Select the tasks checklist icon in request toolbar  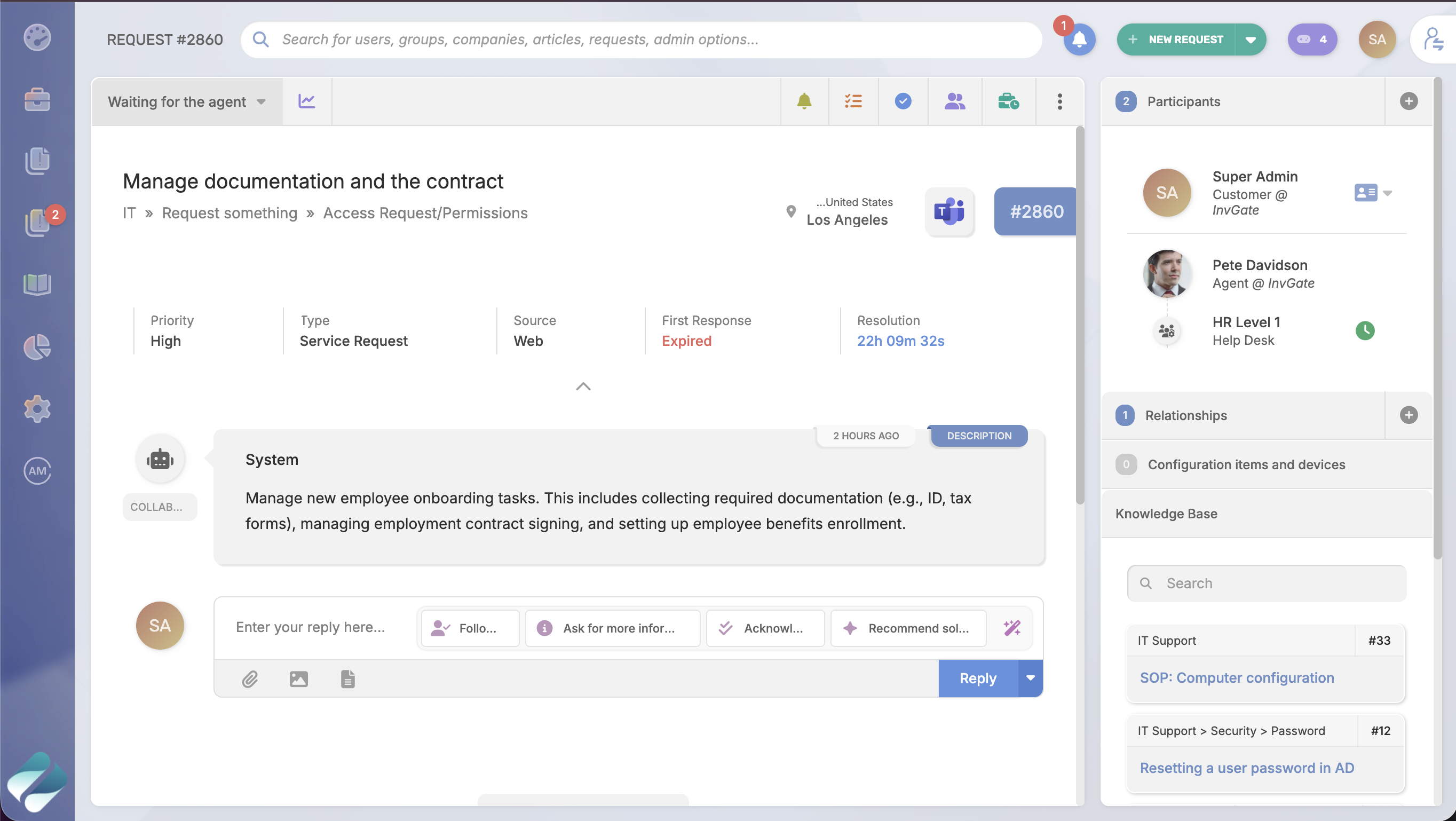(x=853, y=101)
